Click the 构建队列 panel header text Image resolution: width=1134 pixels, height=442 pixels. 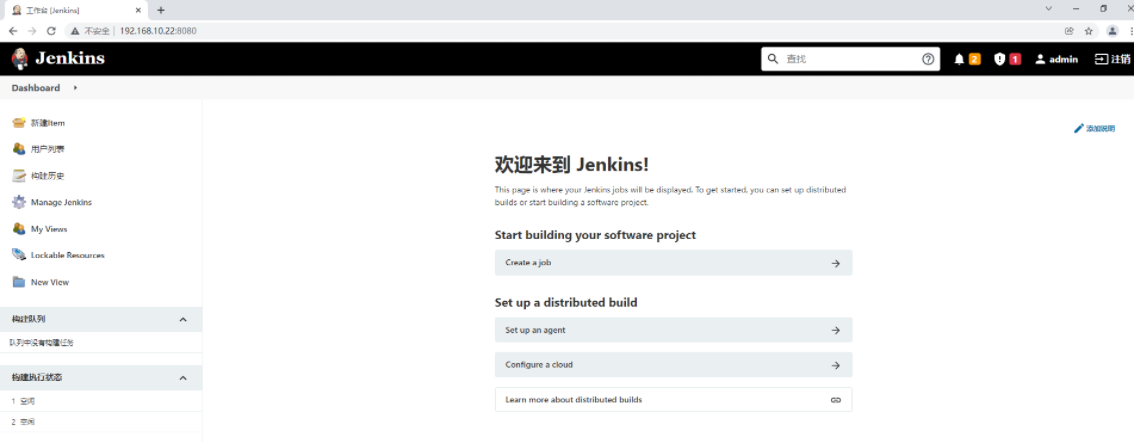(29, 319)
